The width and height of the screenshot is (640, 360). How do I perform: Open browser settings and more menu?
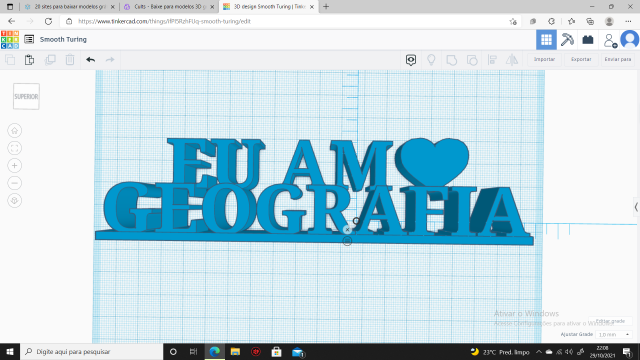pyautogui.click(x=628, y=21)
